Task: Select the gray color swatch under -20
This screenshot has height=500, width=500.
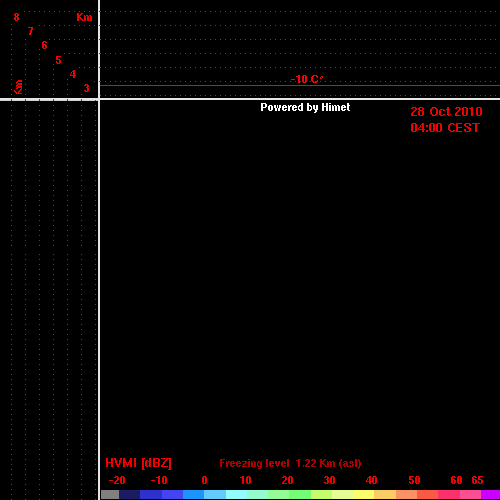Action: [x=110, y=494]
